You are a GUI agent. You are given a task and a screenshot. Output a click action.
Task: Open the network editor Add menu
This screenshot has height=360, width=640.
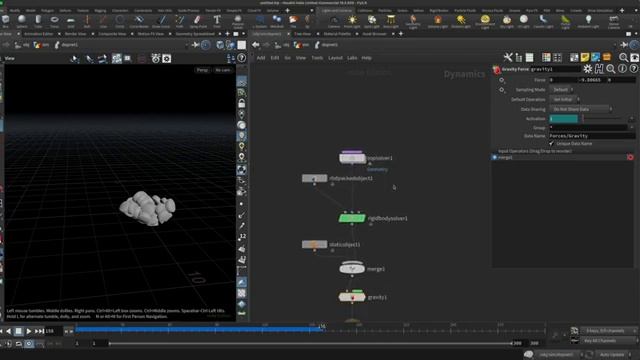[260, 58]
